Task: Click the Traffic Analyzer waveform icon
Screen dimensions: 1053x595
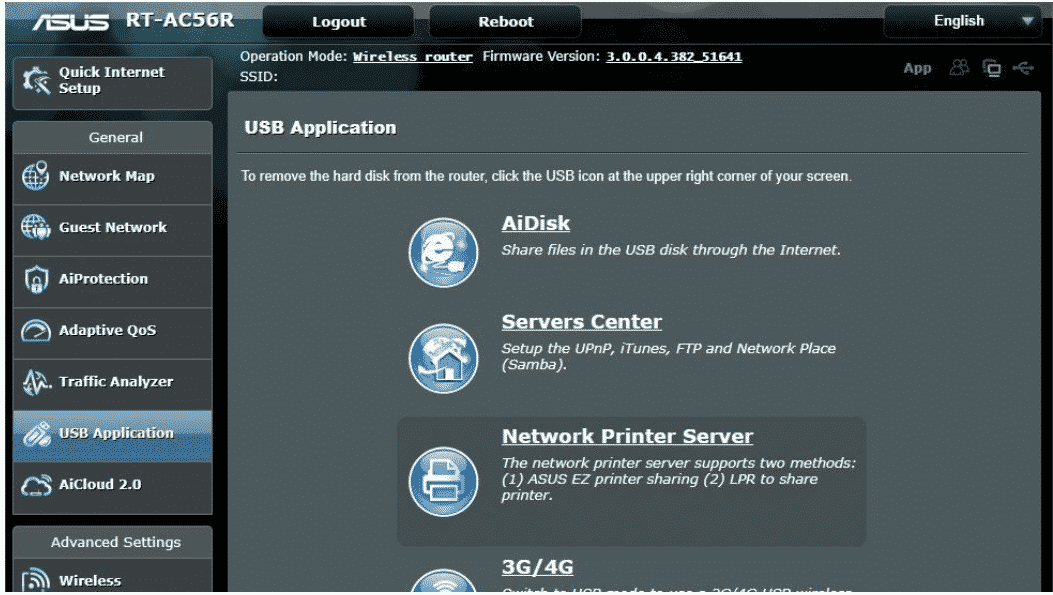Action: pyautogui.click(x=36, y=382)
